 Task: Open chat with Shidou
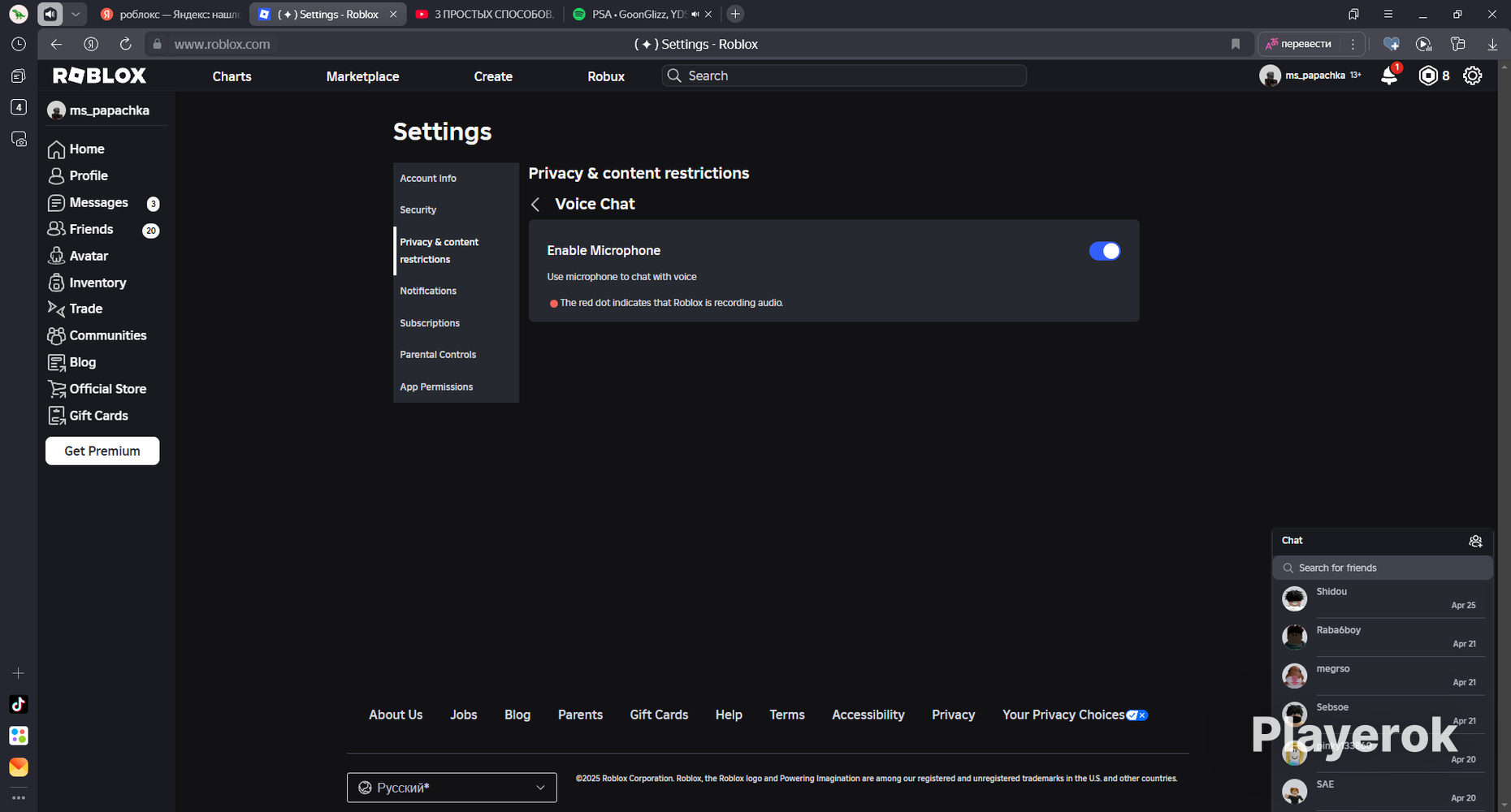(x=1383, y=598)
